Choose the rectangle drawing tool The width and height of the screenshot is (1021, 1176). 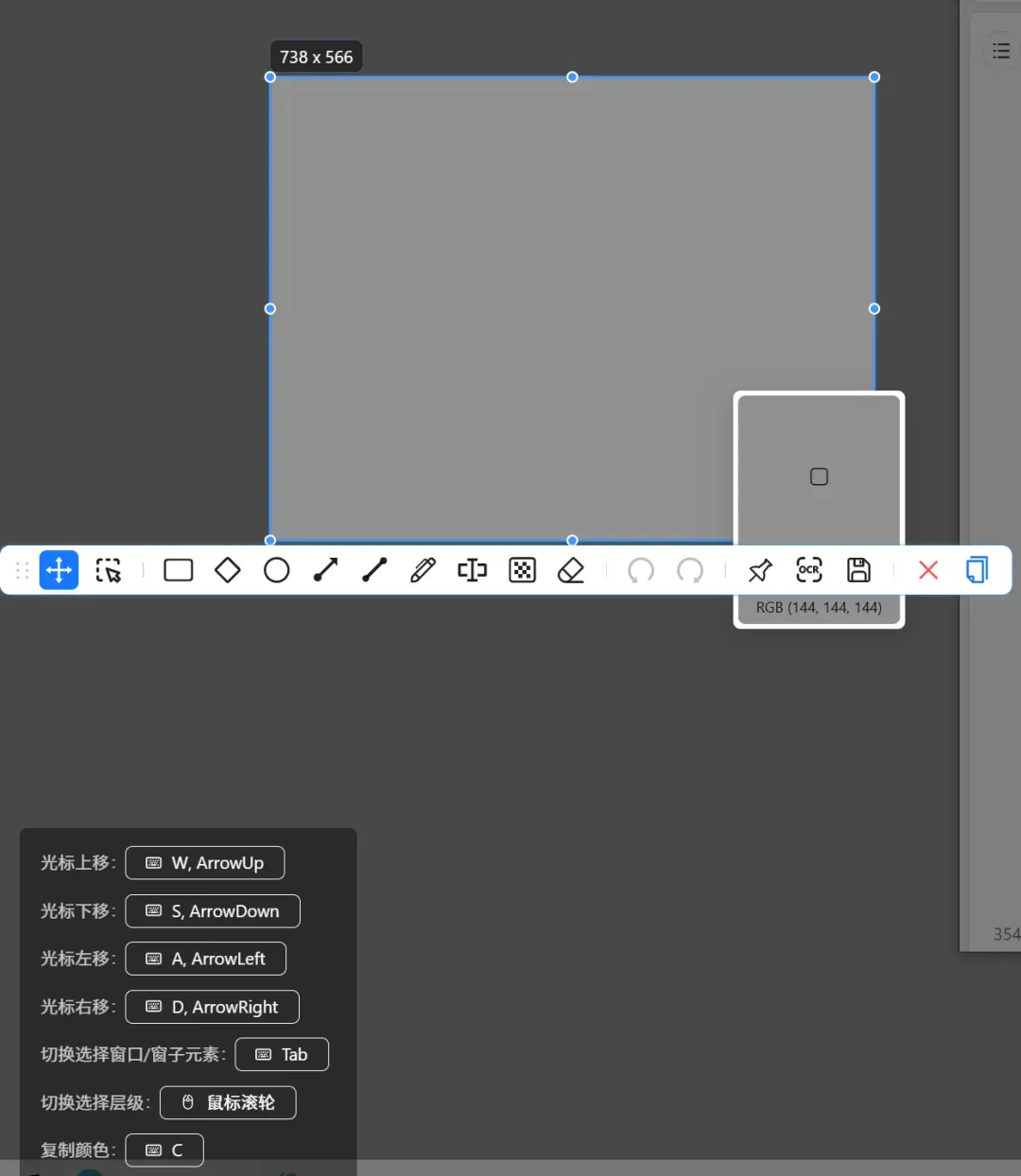point(179,570)
